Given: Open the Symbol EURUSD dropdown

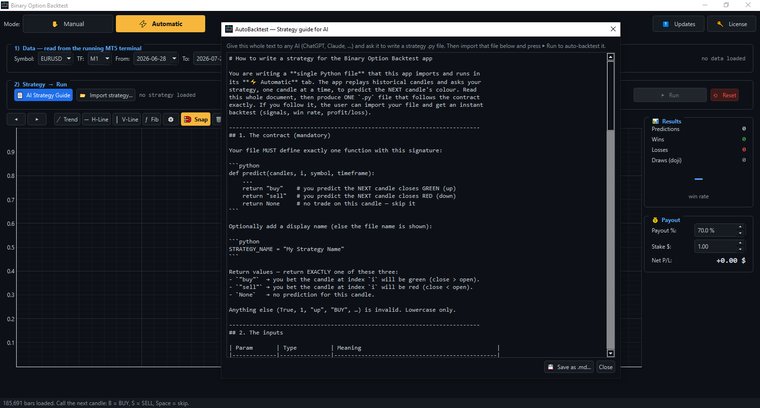Looking at the screenshot, I should tap(55, 59).
